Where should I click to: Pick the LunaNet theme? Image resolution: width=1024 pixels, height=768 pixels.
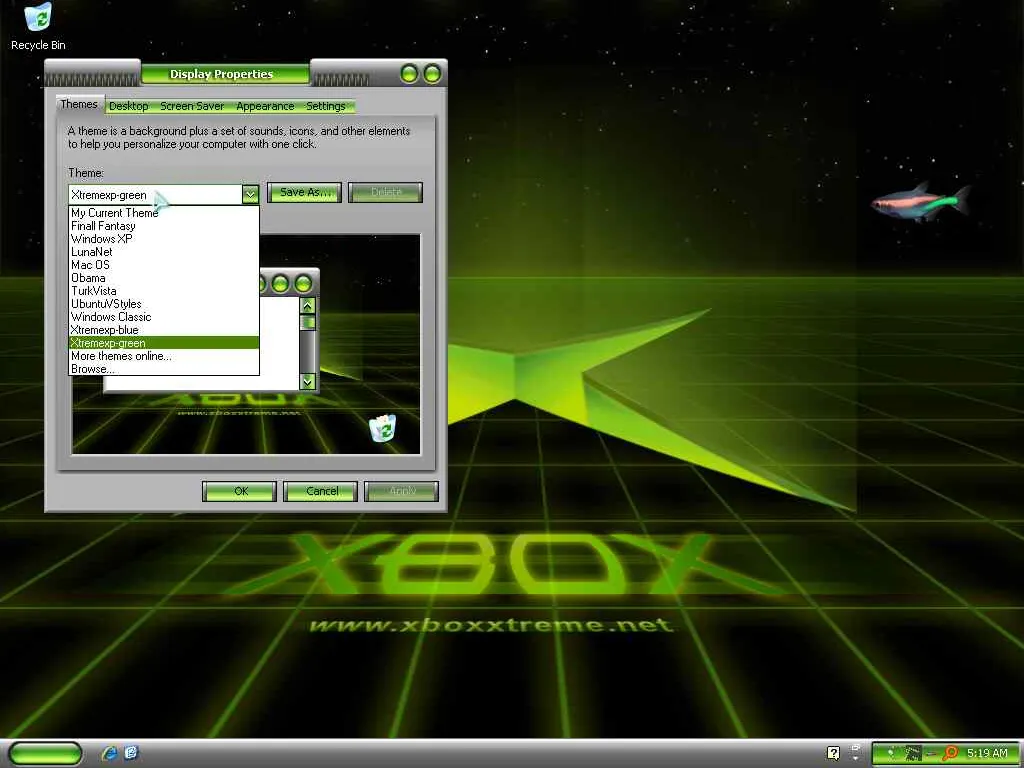tap(164, 252)
